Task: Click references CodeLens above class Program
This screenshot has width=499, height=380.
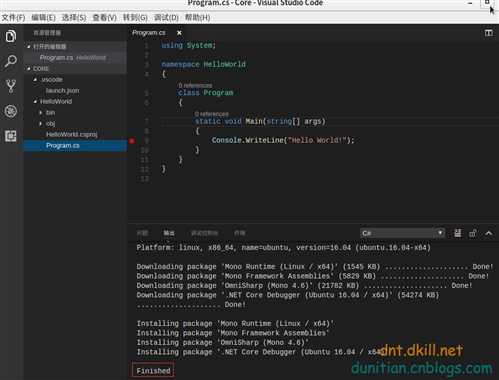Action: (195, 85)
